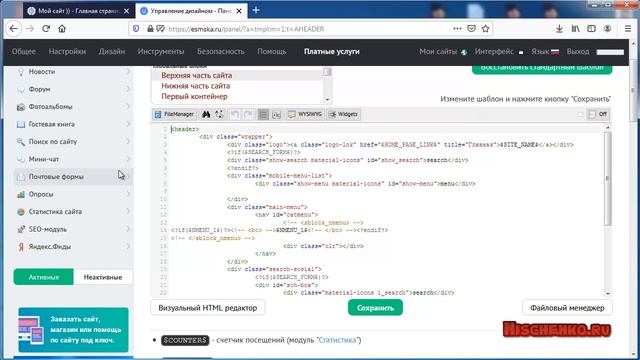The width and height of the screenshot is (640, 360).
Task: Follow the Статистика link
Action: point(337,340)
